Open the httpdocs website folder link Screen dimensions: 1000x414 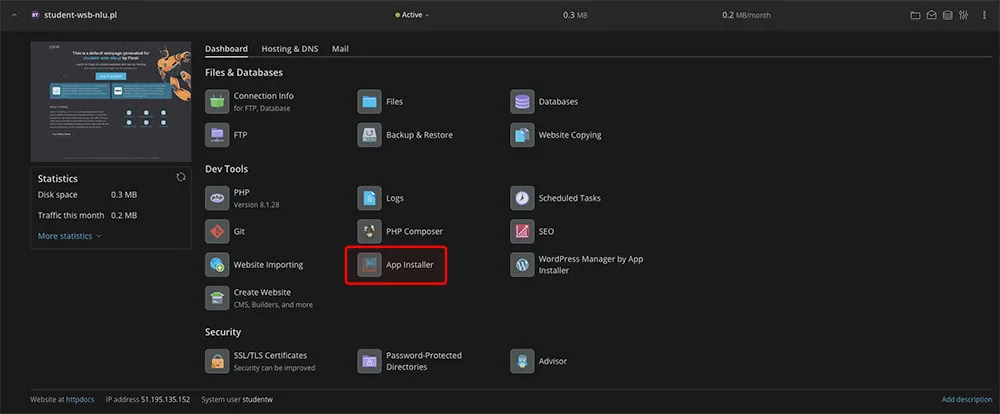(x=80, y=399)
